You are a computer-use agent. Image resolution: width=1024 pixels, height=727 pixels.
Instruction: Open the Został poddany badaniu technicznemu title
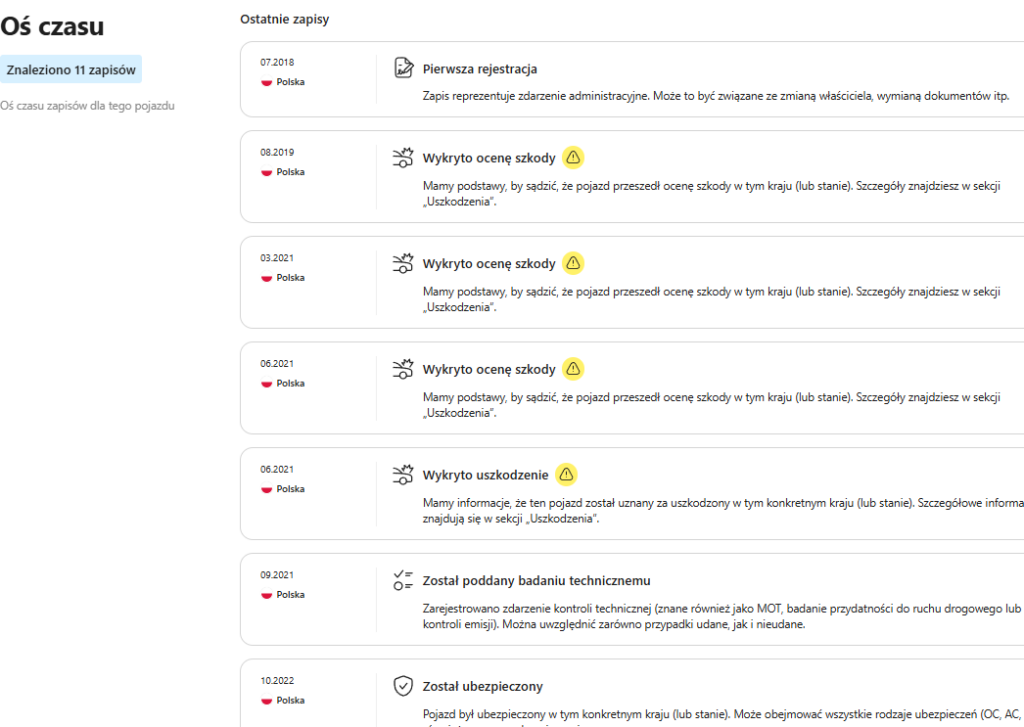click(537, 581)
